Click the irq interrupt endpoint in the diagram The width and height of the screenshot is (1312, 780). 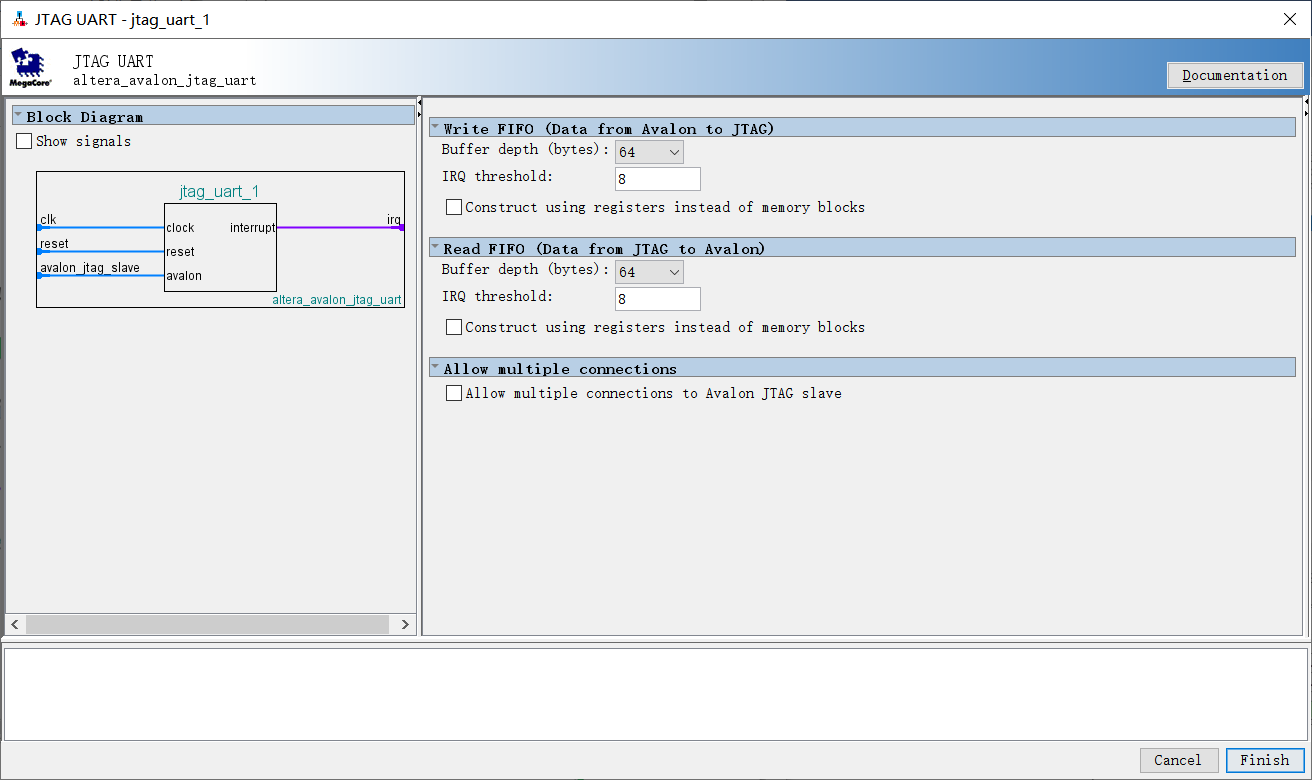click(x=401, y=227)
